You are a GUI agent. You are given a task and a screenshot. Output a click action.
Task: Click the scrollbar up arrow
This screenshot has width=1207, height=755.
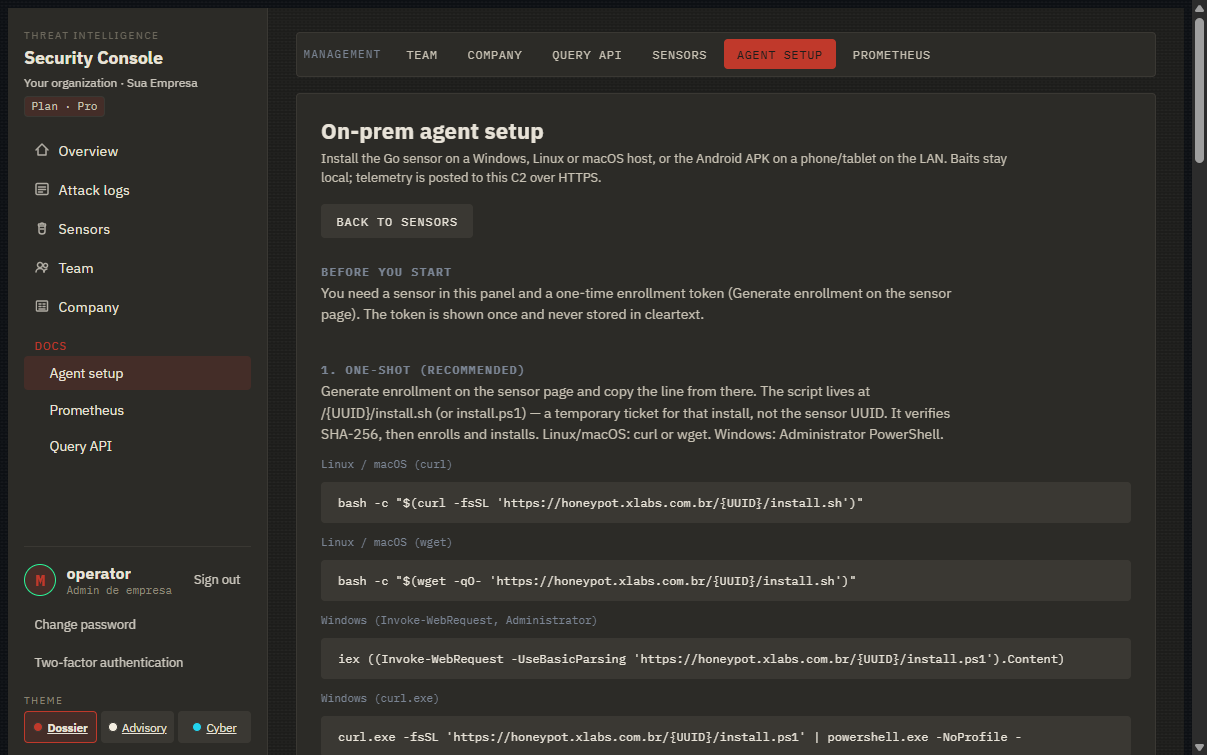1199,7
